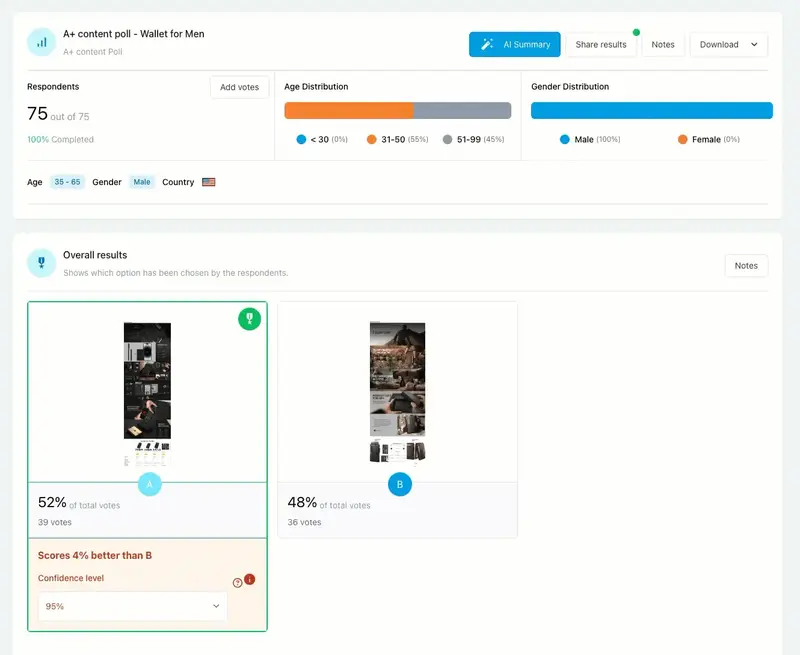Click the Male legend dot
The image size is (800, 655).
[564, 139]
